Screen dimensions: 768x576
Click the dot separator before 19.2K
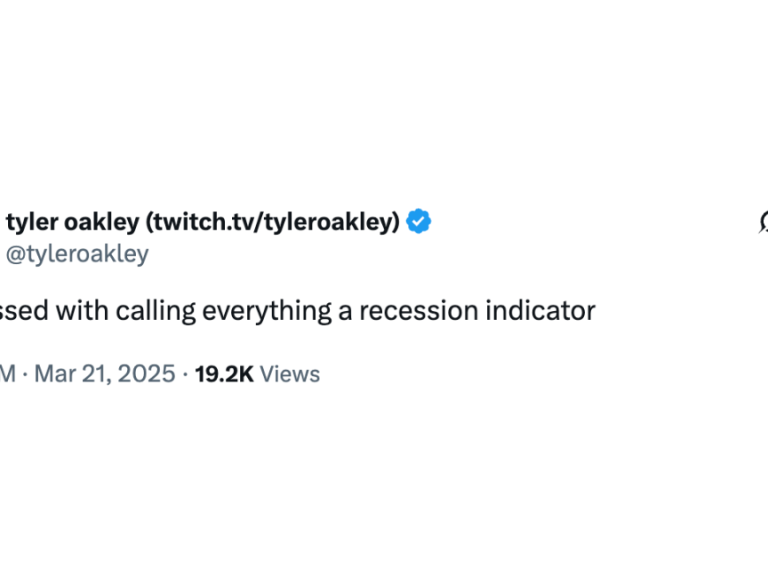pyautogui.click(x=185, y=375)
